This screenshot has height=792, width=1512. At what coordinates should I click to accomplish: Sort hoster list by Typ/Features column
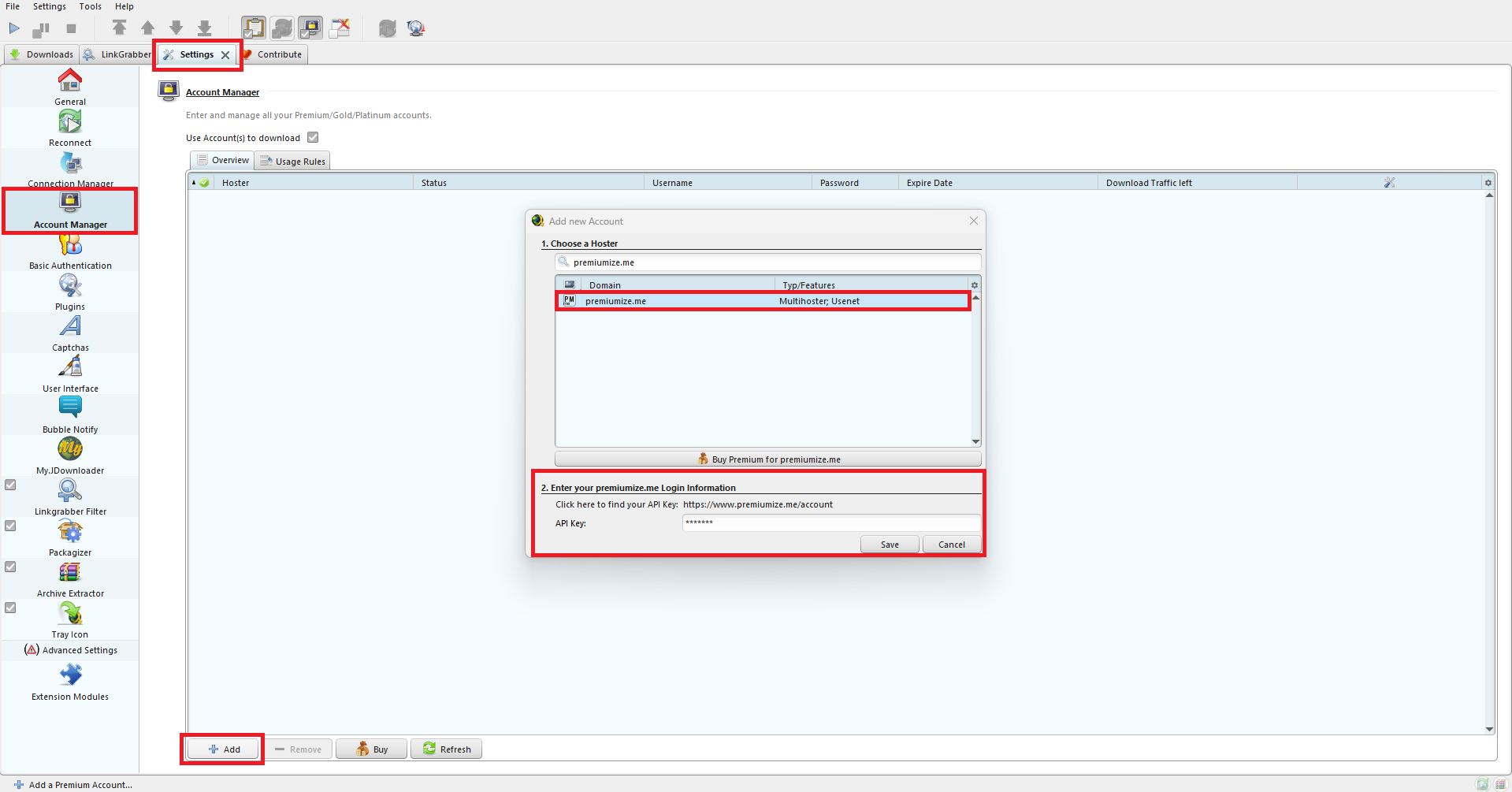point(871,285)
